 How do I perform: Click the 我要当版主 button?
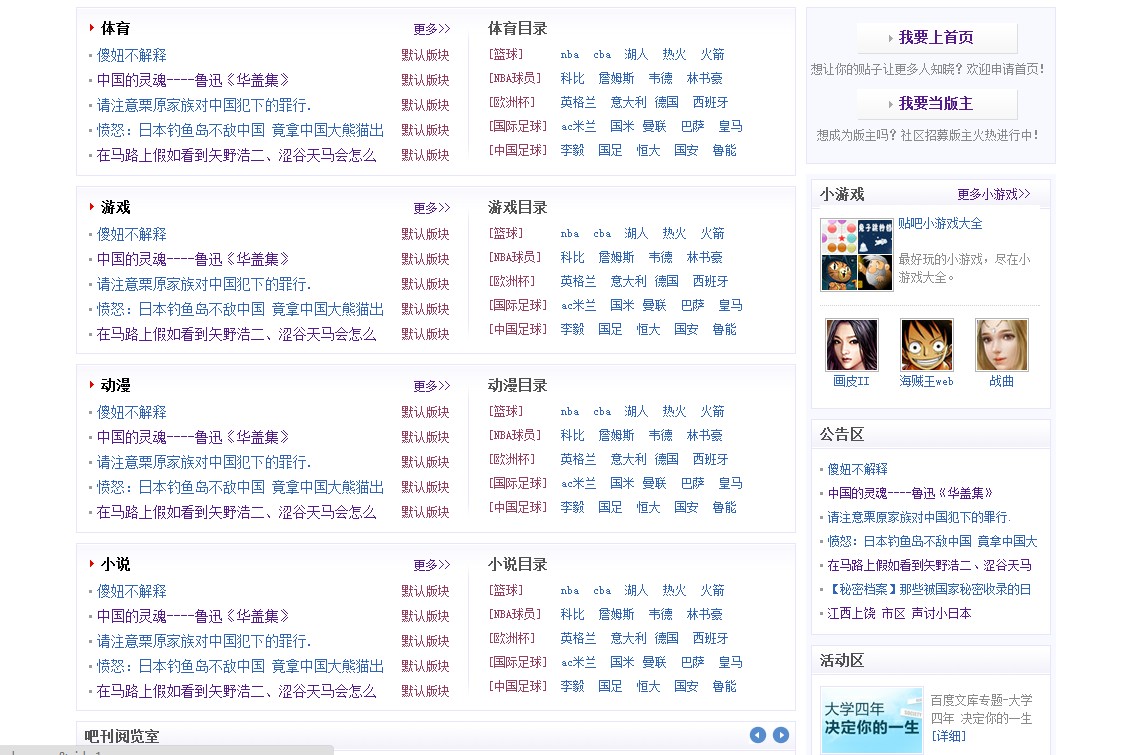pos(937,104)
